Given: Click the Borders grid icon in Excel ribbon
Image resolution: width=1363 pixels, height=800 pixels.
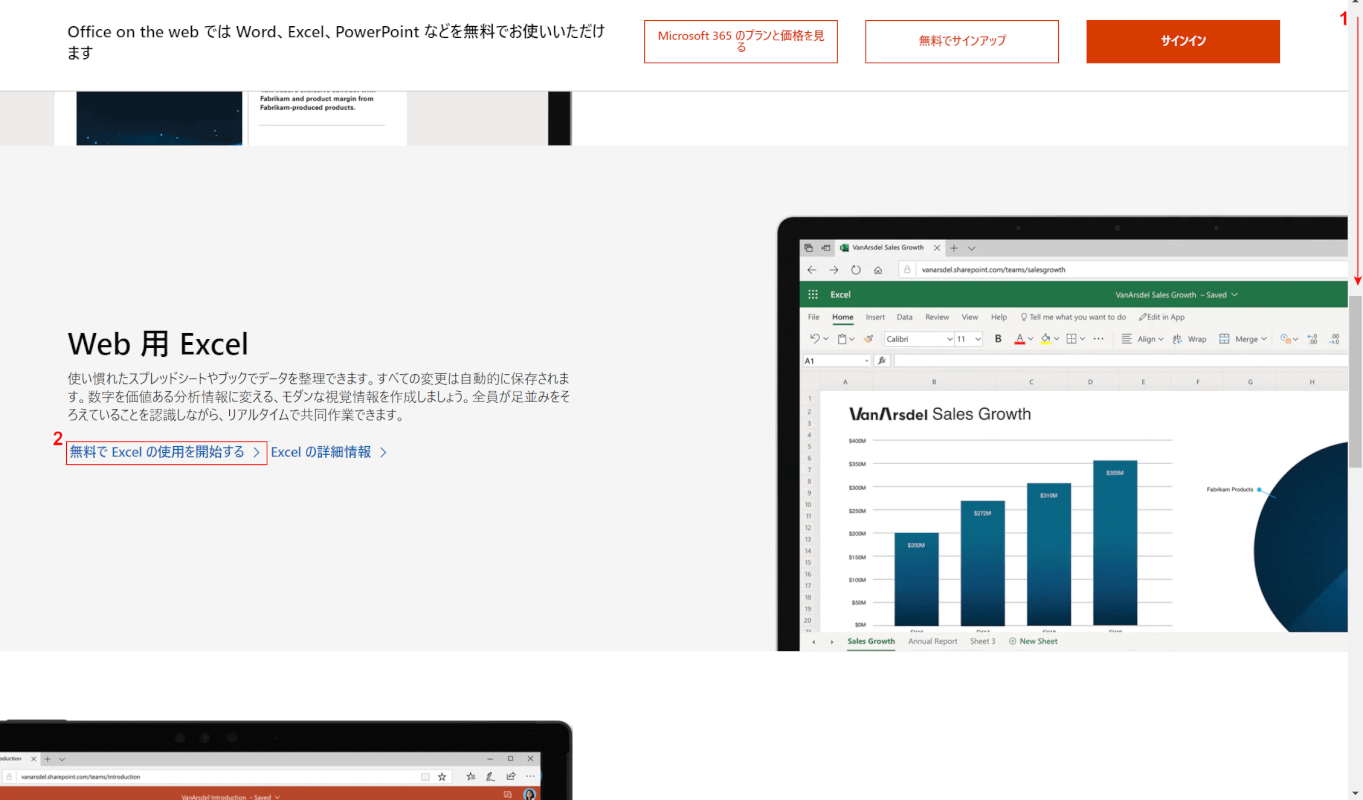Looking at the screenshot, I should [1071, 339].
